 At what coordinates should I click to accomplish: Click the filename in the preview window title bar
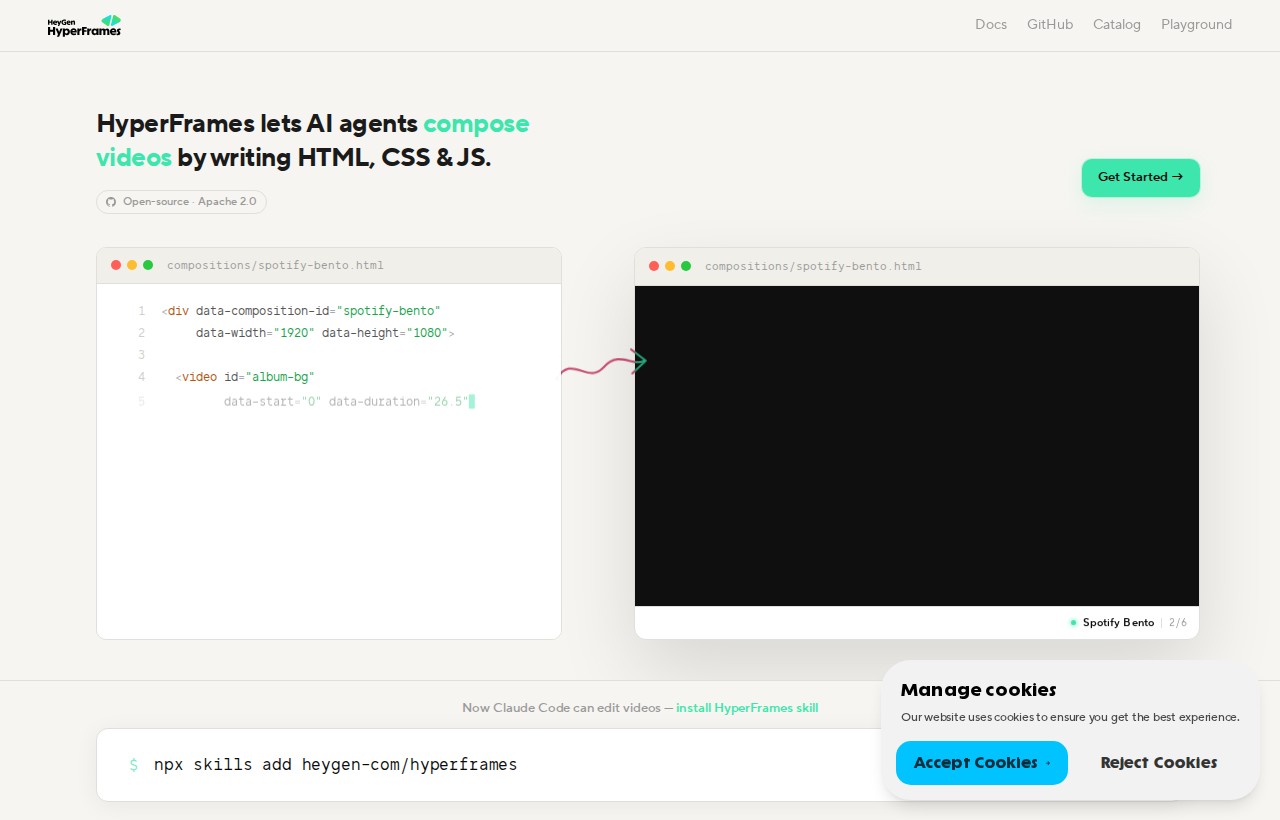pyautogui.click(x=813, y=266)
